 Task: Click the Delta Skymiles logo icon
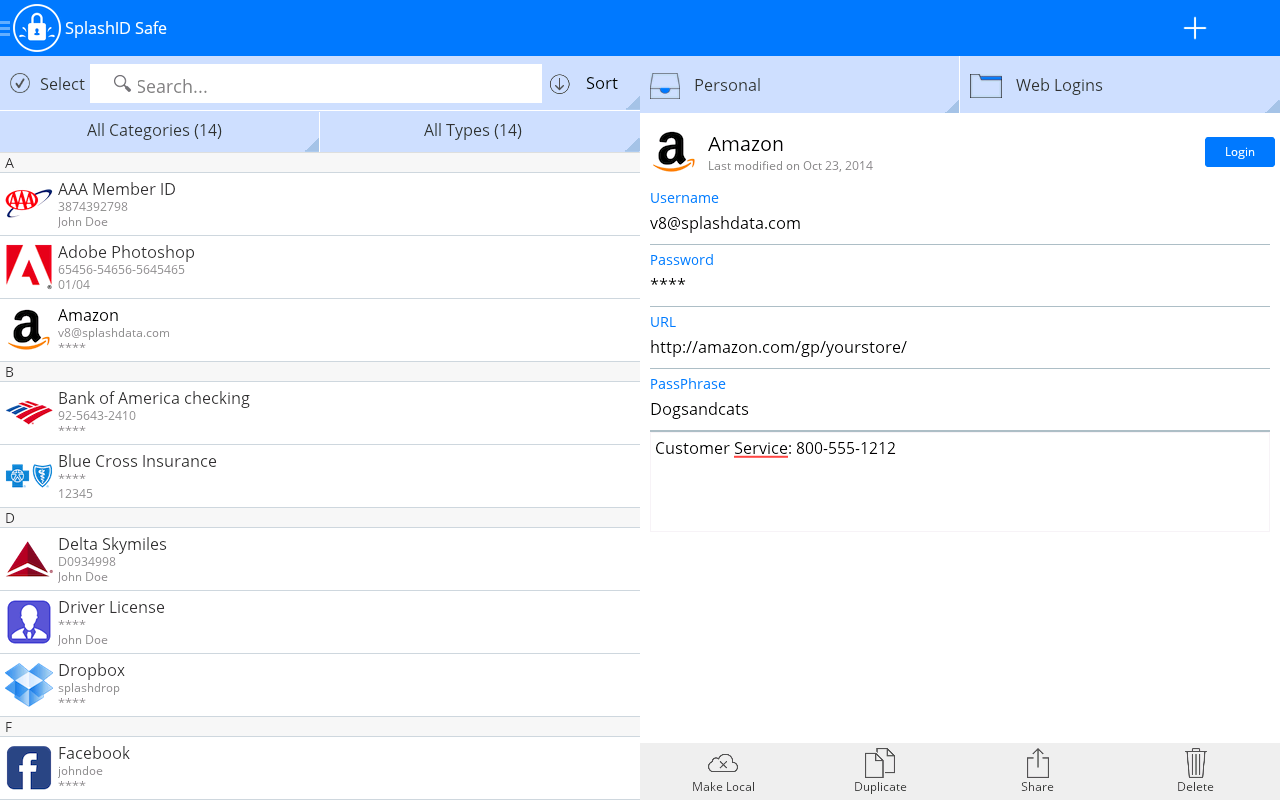pos(29,559)
